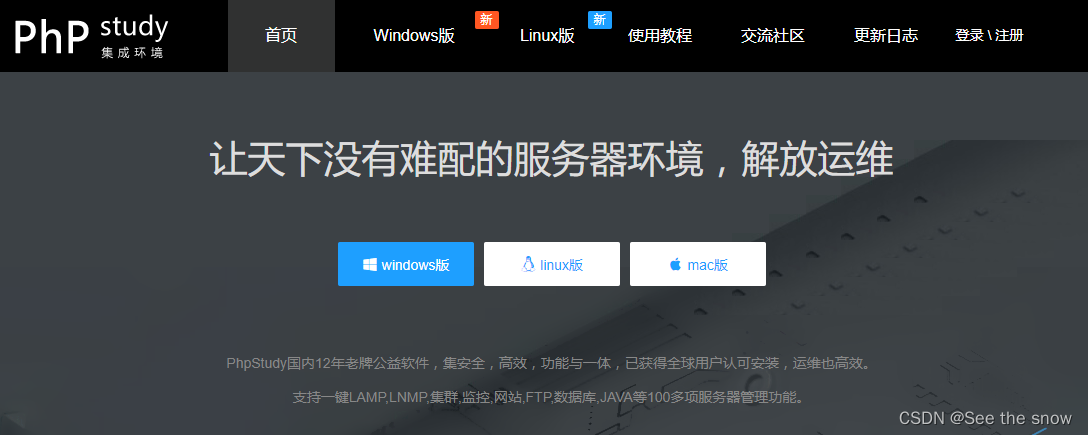Click the 登录 \ 注册 link

(989, 35)
